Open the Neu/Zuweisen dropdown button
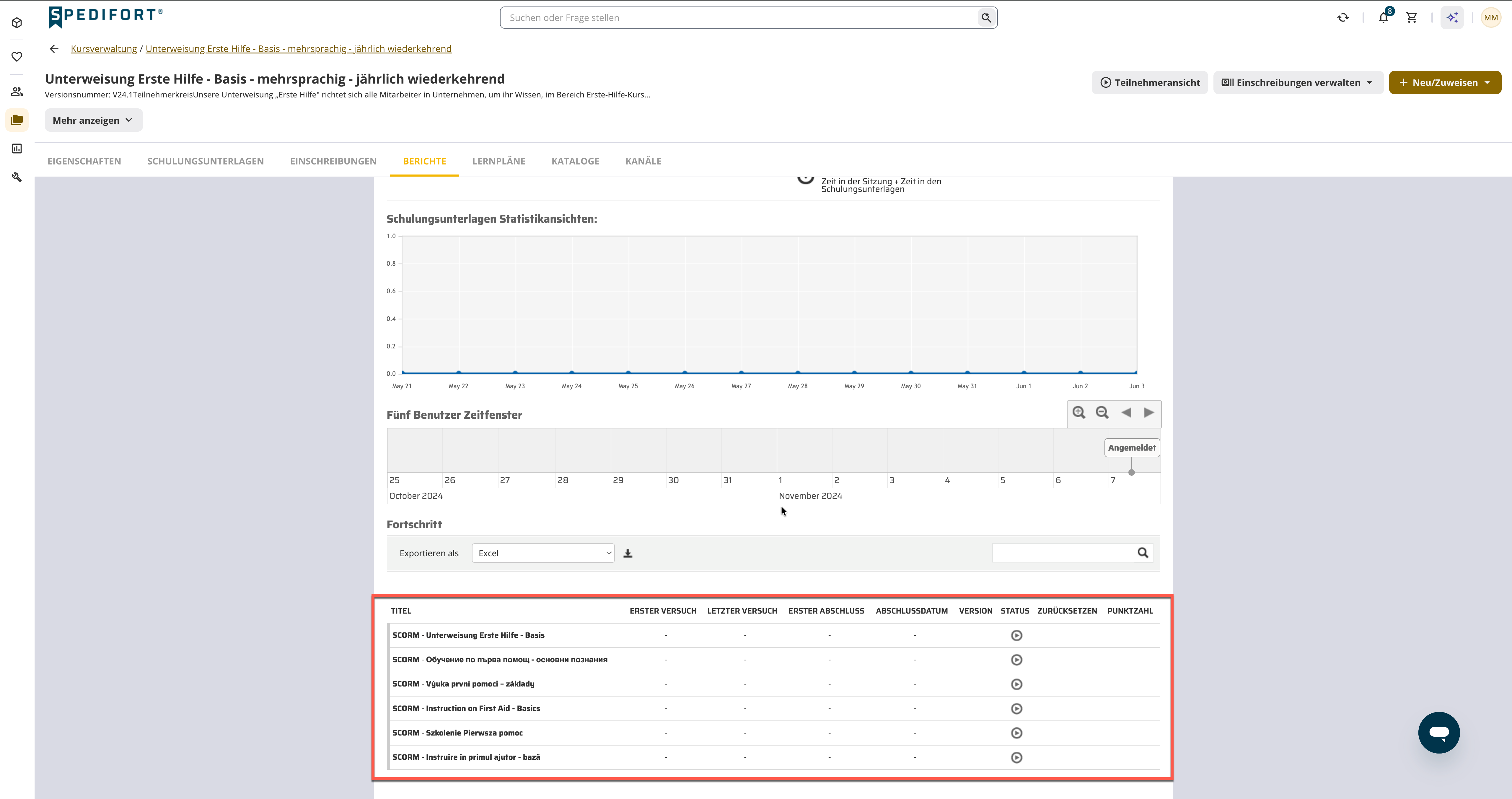 1444,82
